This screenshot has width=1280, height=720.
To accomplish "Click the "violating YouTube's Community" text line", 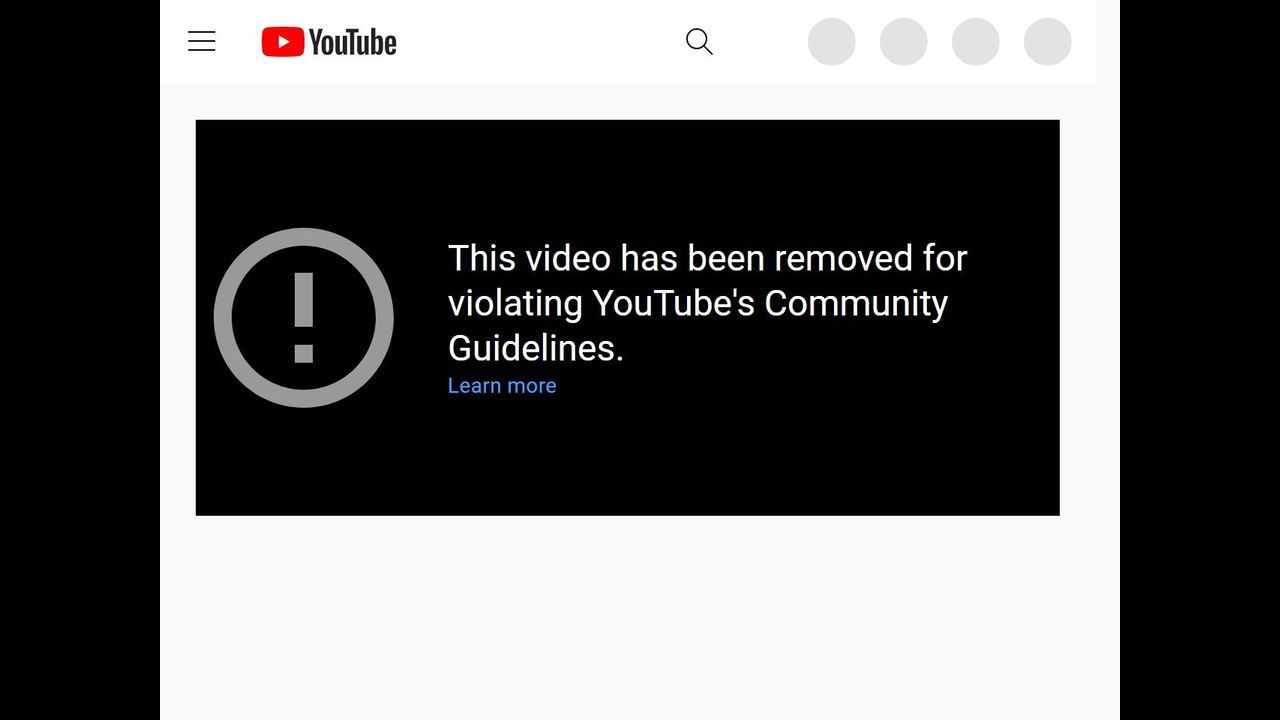I will [698, 303].
